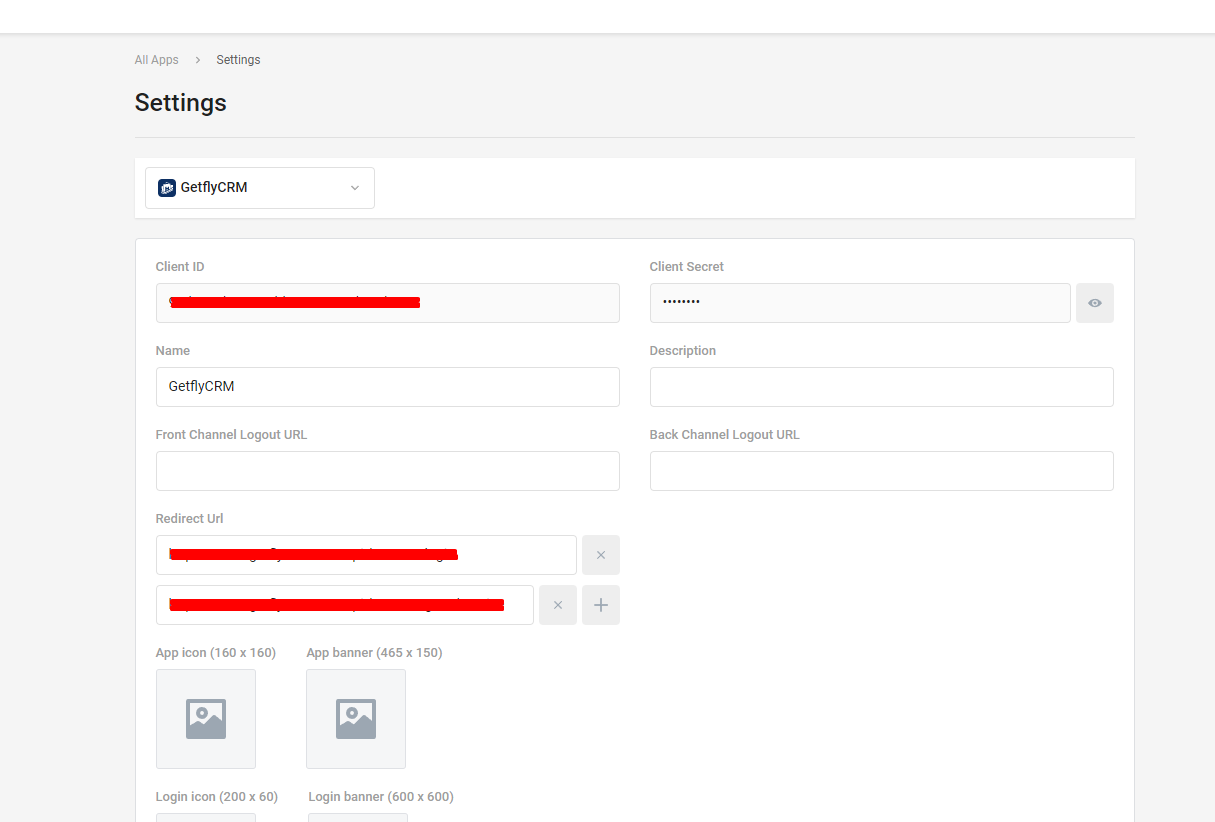Focus the Client ID field
The height and width of the screenshot is (822, 1215).
[x=387, y=303]
